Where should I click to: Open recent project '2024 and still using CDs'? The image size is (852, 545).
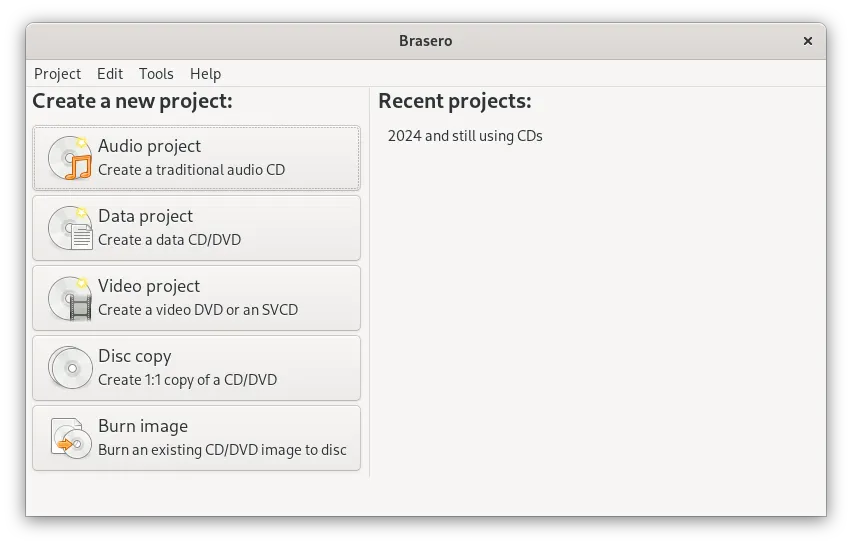tap(465, 136)
